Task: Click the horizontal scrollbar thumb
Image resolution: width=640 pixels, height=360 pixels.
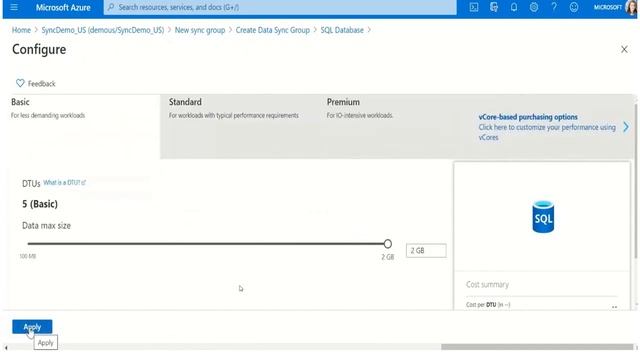Action: click(x=537, y=347)
